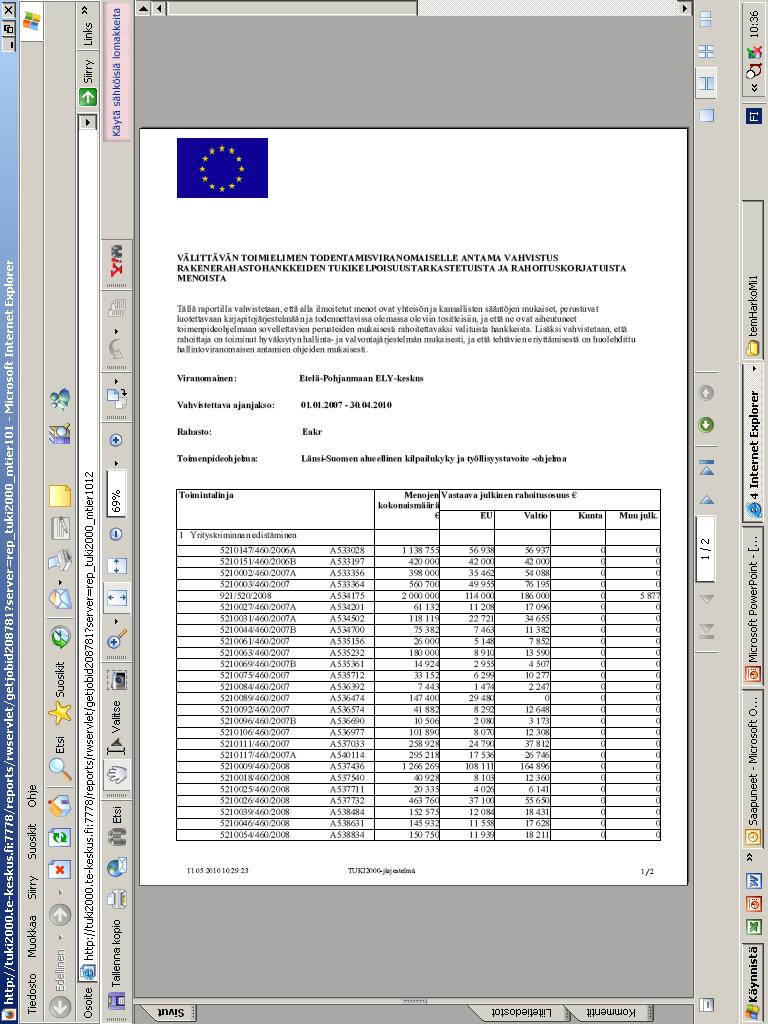Click Käytä sähköisiä lomakkeita button
Screen dimensions: 768x1024
[x=116, y=72]
